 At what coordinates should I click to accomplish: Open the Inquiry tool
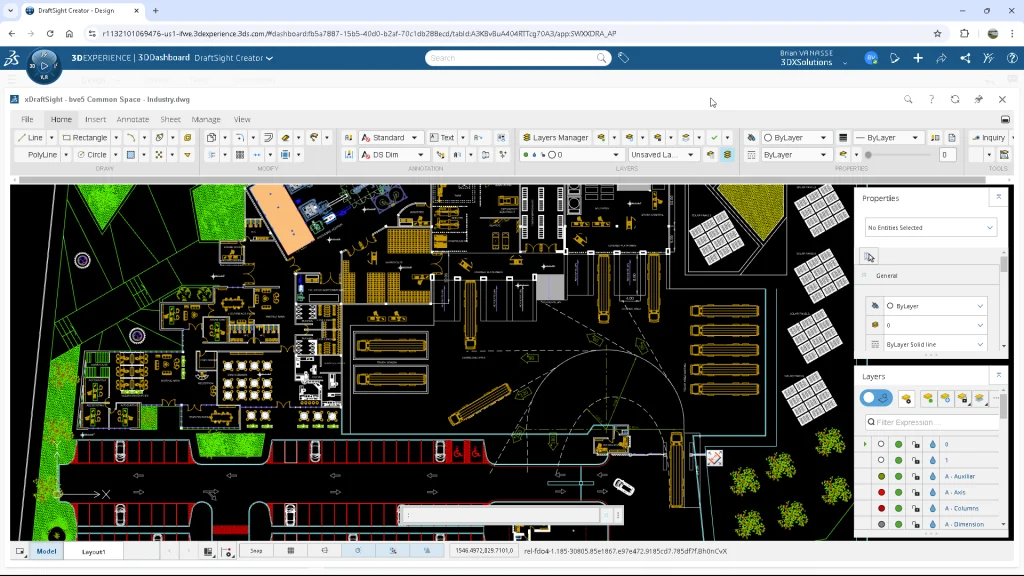tap(988, 137)
